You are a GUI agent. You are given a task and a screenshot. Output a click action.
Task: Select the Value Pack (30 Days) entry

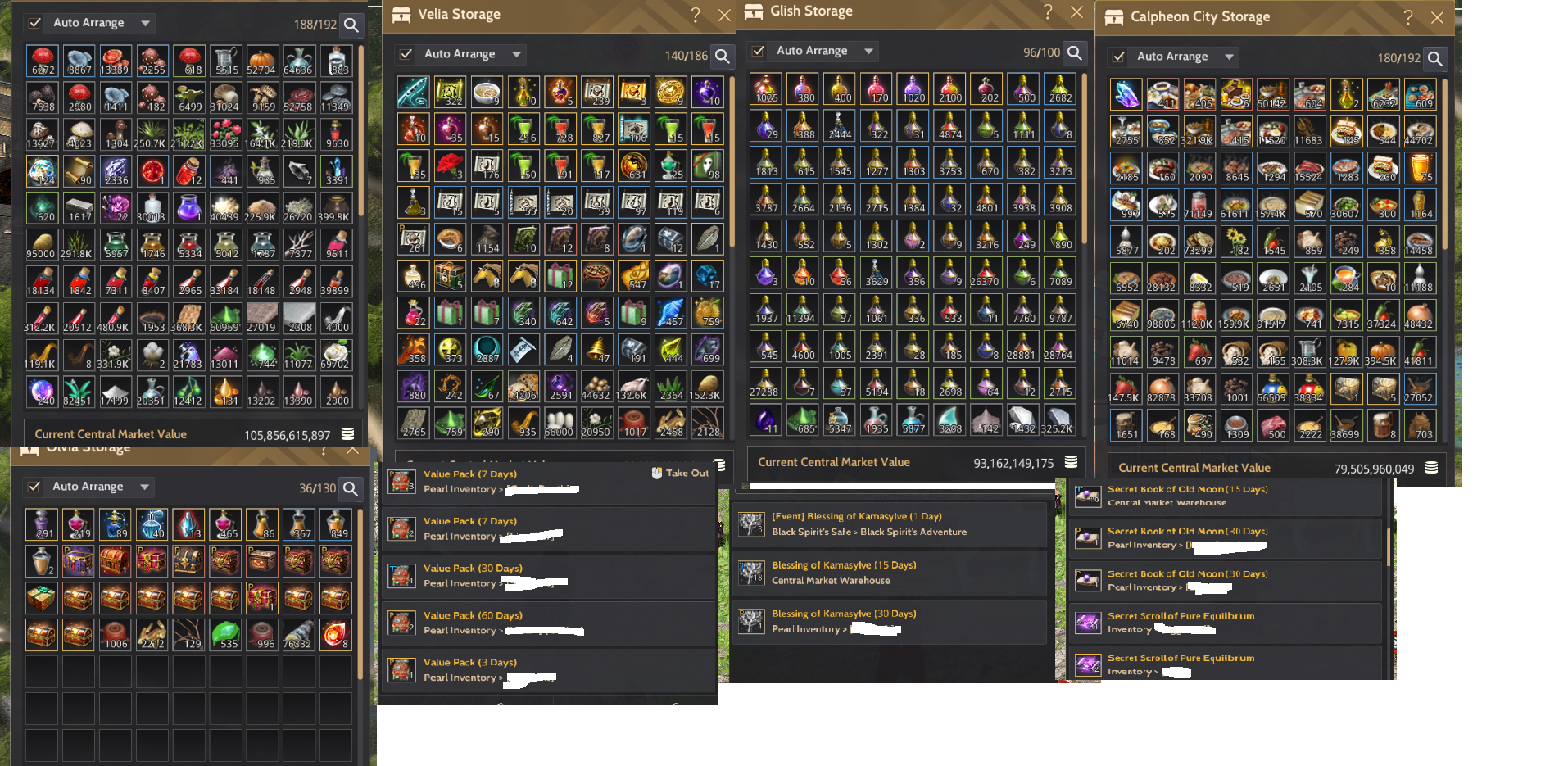[549, 576]
